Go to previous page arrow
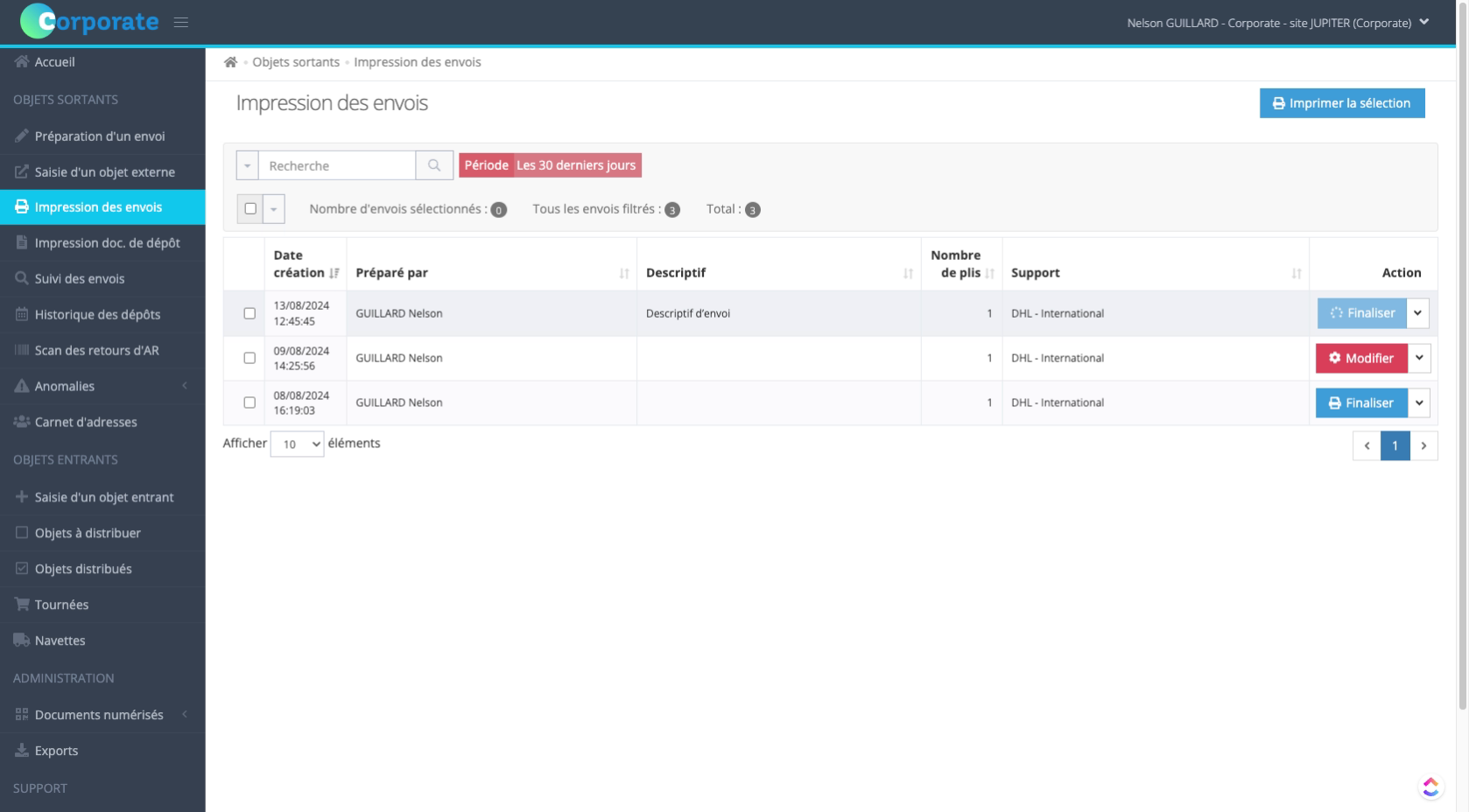The width and height of the screenshot is (1469, 812). click(1367, 445)
